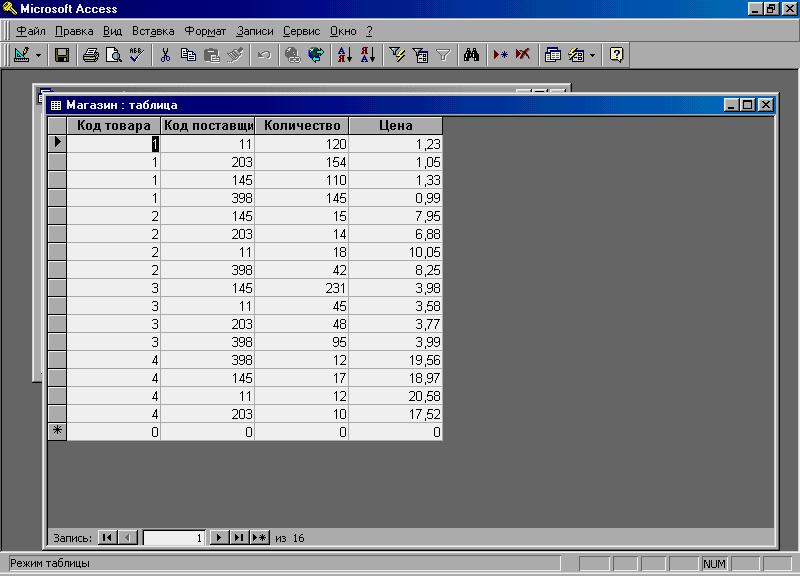Click the price cell 7,95
This screenshot has width=800, height=576.
point(395,216)
